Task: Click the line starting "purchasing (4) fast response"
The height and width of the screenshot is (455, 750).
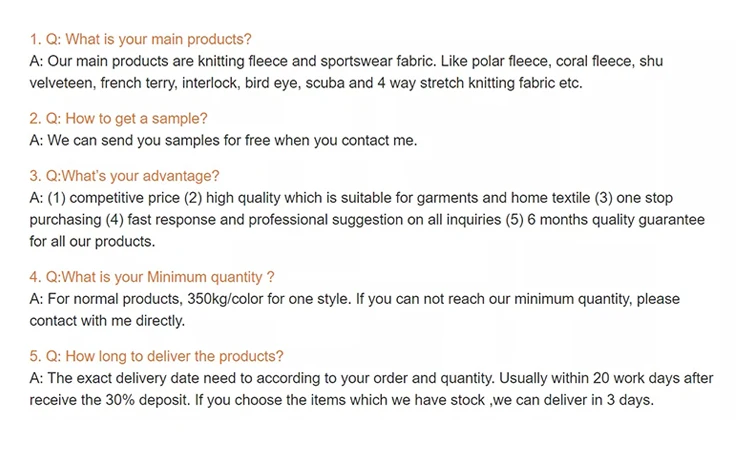Action: click(x=367, y=219)
